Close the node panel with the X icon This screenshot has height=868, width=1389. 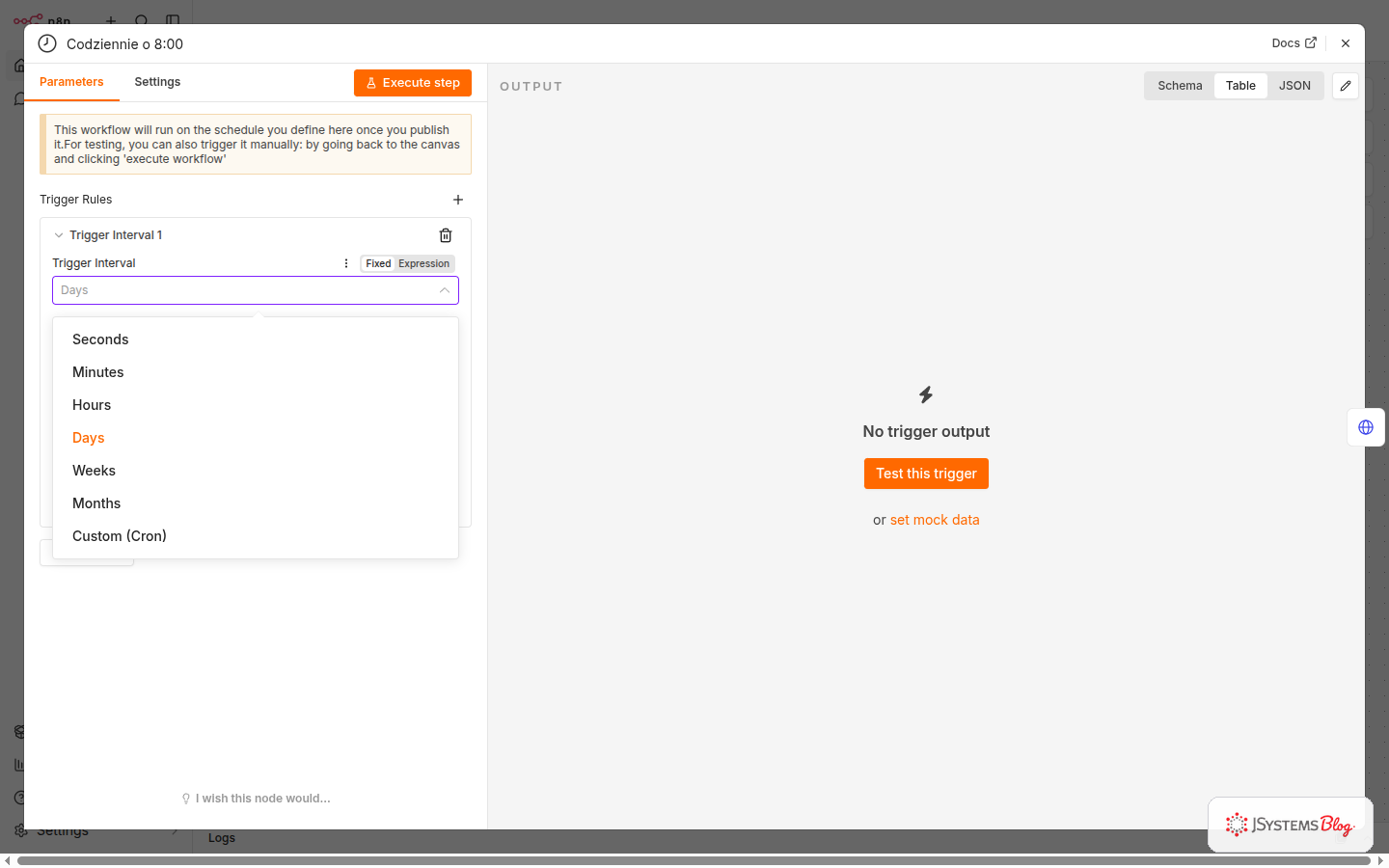[1346, 43]
